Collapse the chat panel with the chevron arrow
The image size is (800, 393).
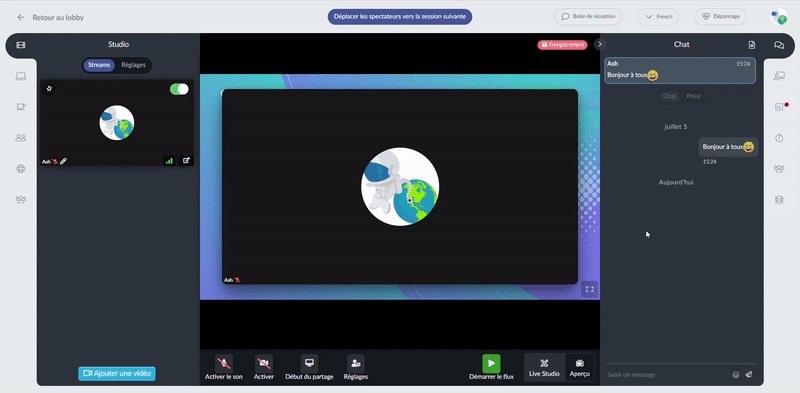click(599, 44)
